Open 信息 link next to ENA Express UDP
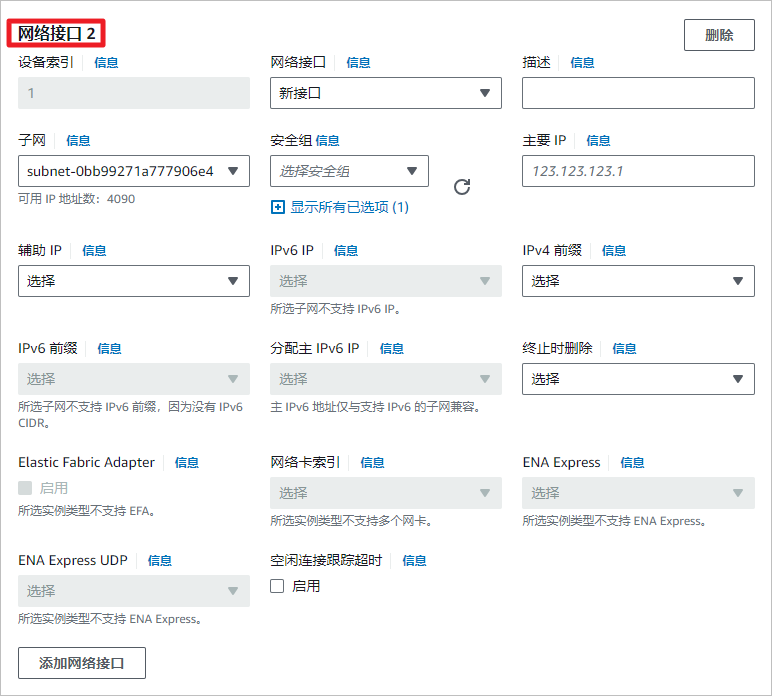The image size is (772, 696). [160, 560]
